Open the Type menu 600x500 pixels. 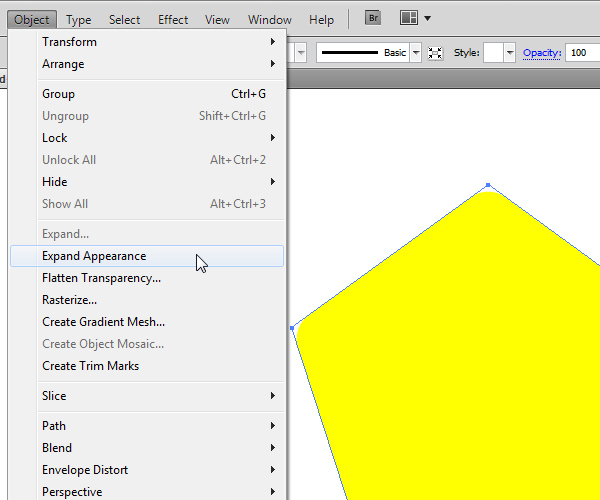pos(78,20)
